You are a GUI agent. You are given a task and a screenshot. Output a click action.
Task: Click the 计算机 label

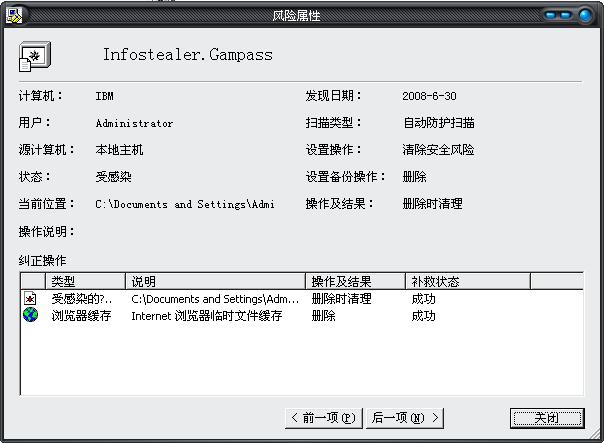coord(40,96)
